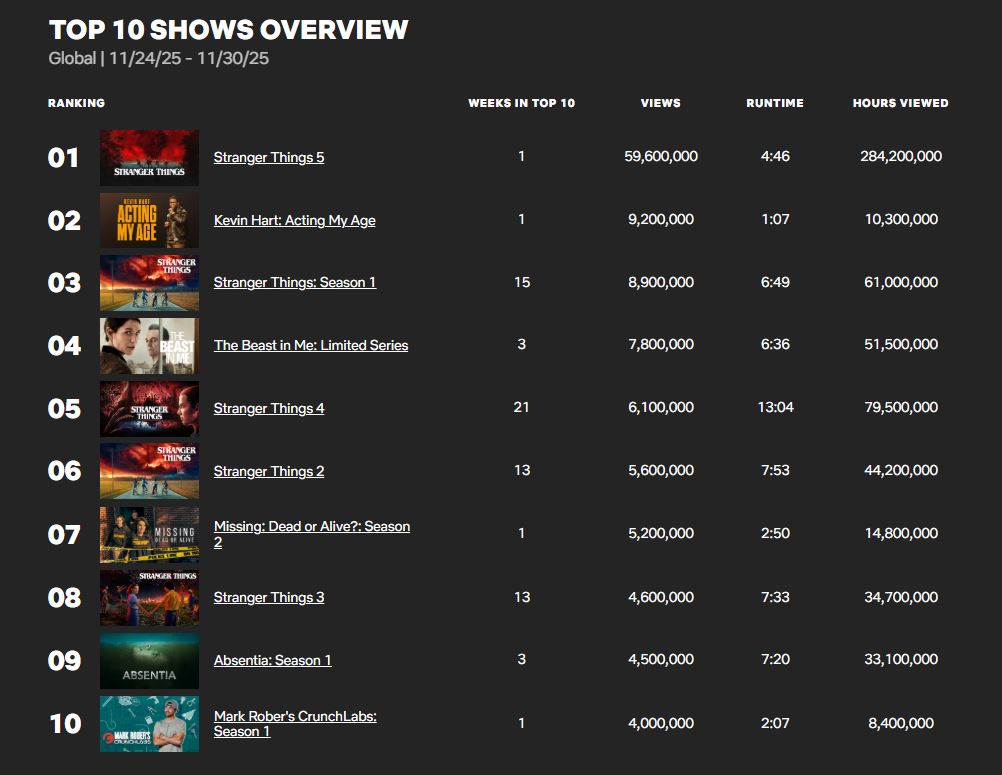
Task: Click the Weeks in Top 10 column header
Action: coord(521,104)
